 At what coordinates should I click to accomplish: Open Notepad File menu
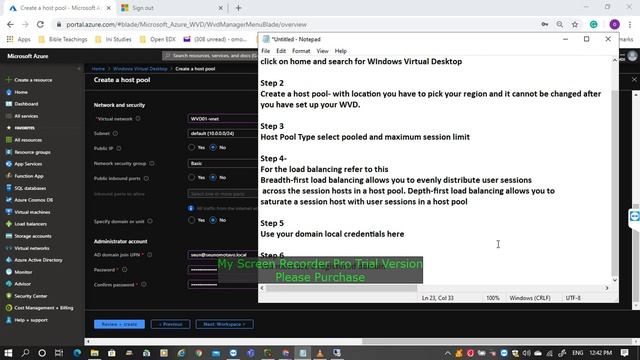click(266, 51)
